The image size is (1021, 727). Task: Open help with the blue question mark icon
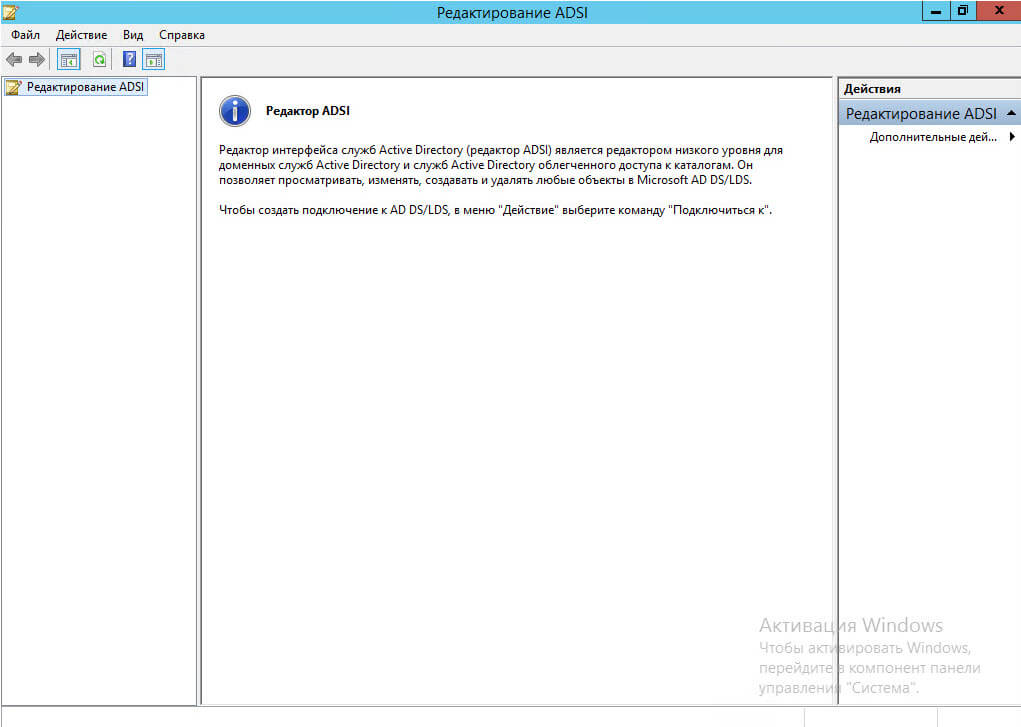point(130,59)
